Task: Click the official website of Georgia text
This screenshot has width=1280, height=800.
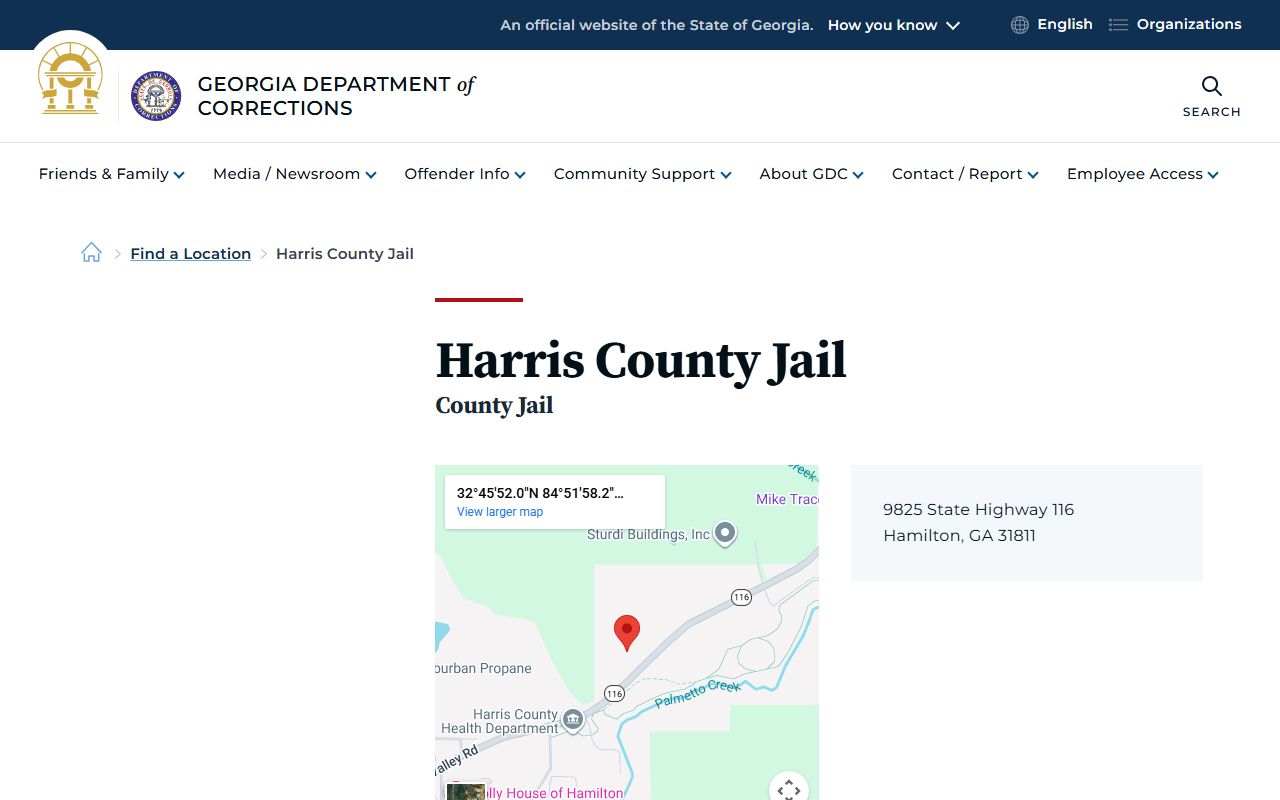Action: point(657,25)
